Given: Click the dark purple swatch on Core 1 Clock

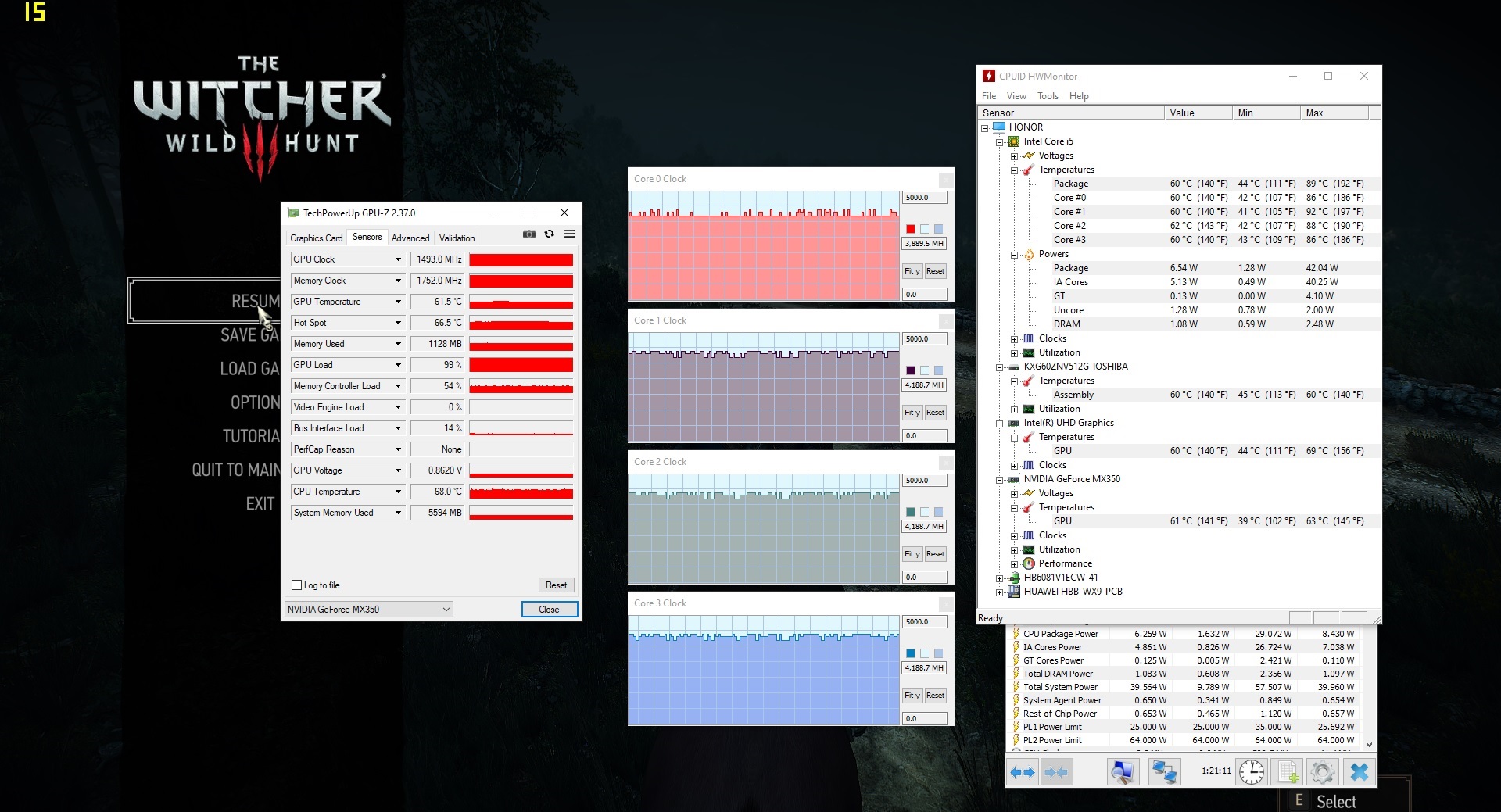Looking at the screenshot, I should click(x=911, y=370).
